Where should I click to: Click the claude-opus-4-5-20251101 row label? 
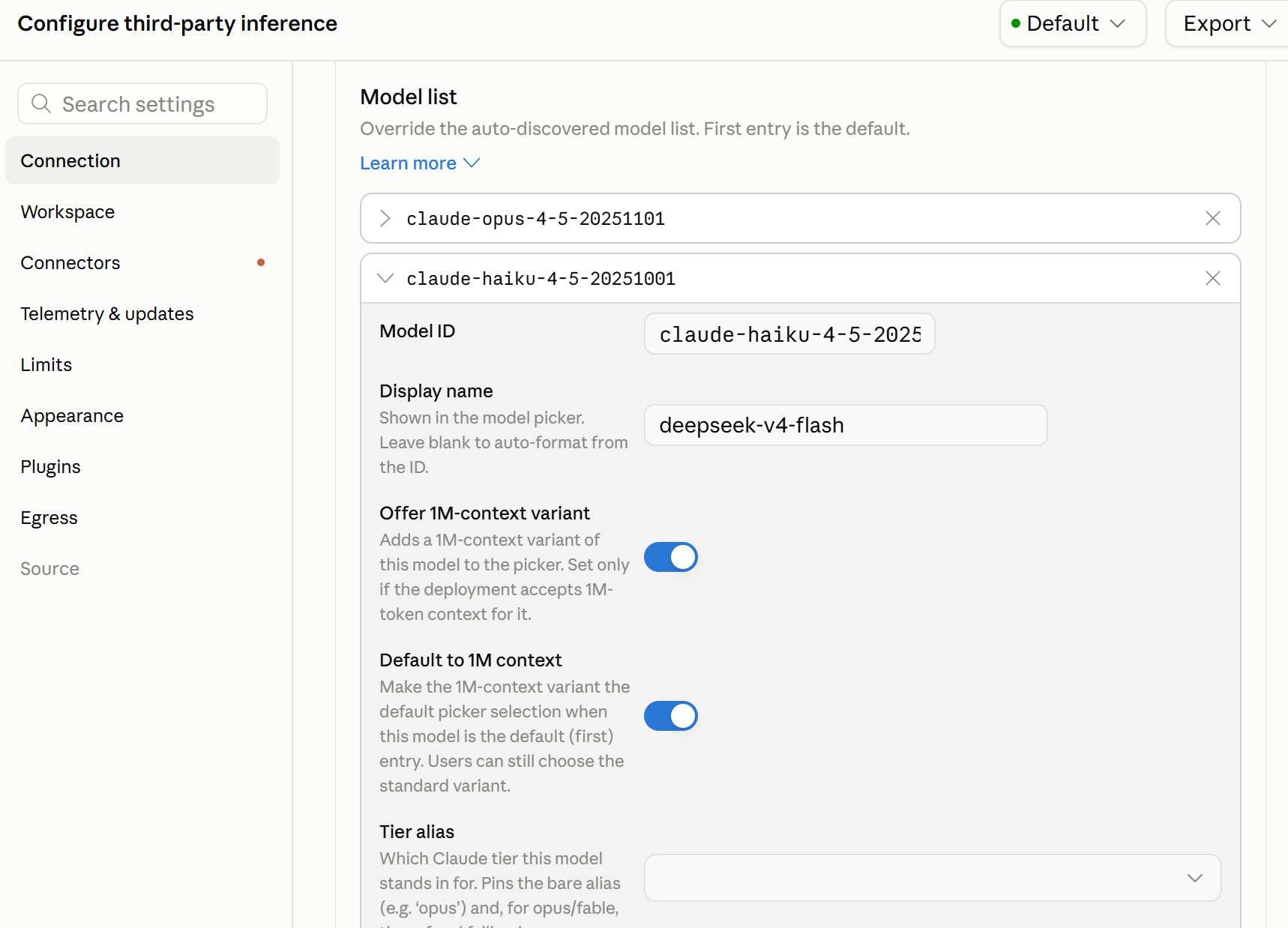click(x=535, y=218)
